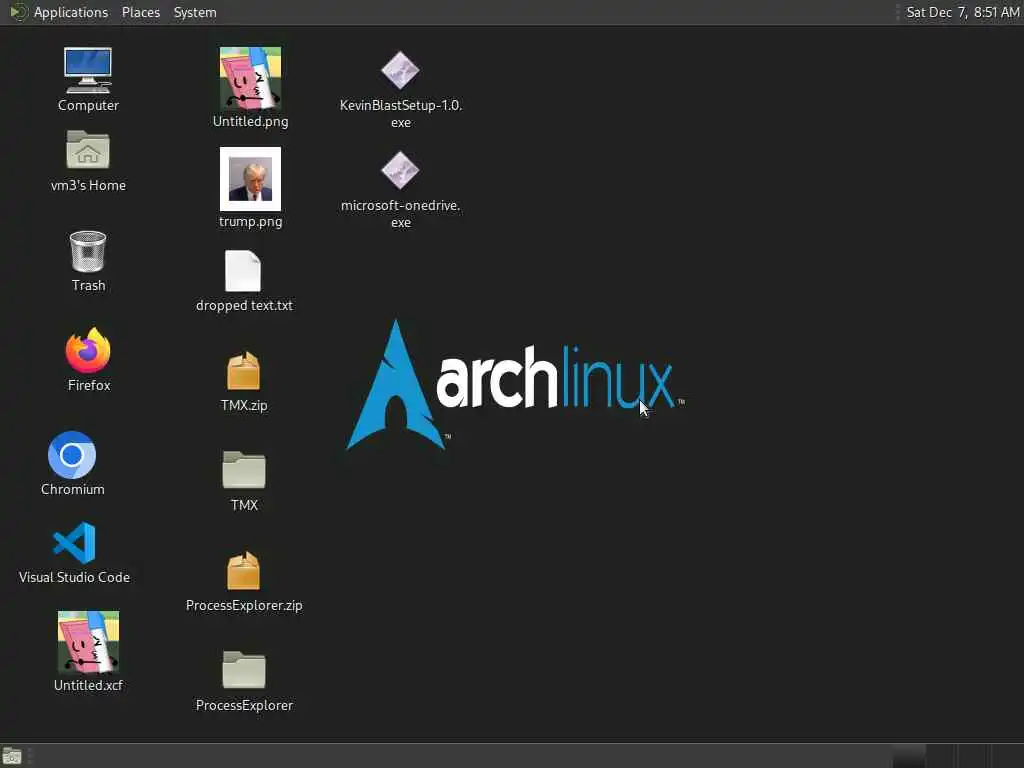1024x768 pixels.
Task: Open the Places menu
Action: 141,12
